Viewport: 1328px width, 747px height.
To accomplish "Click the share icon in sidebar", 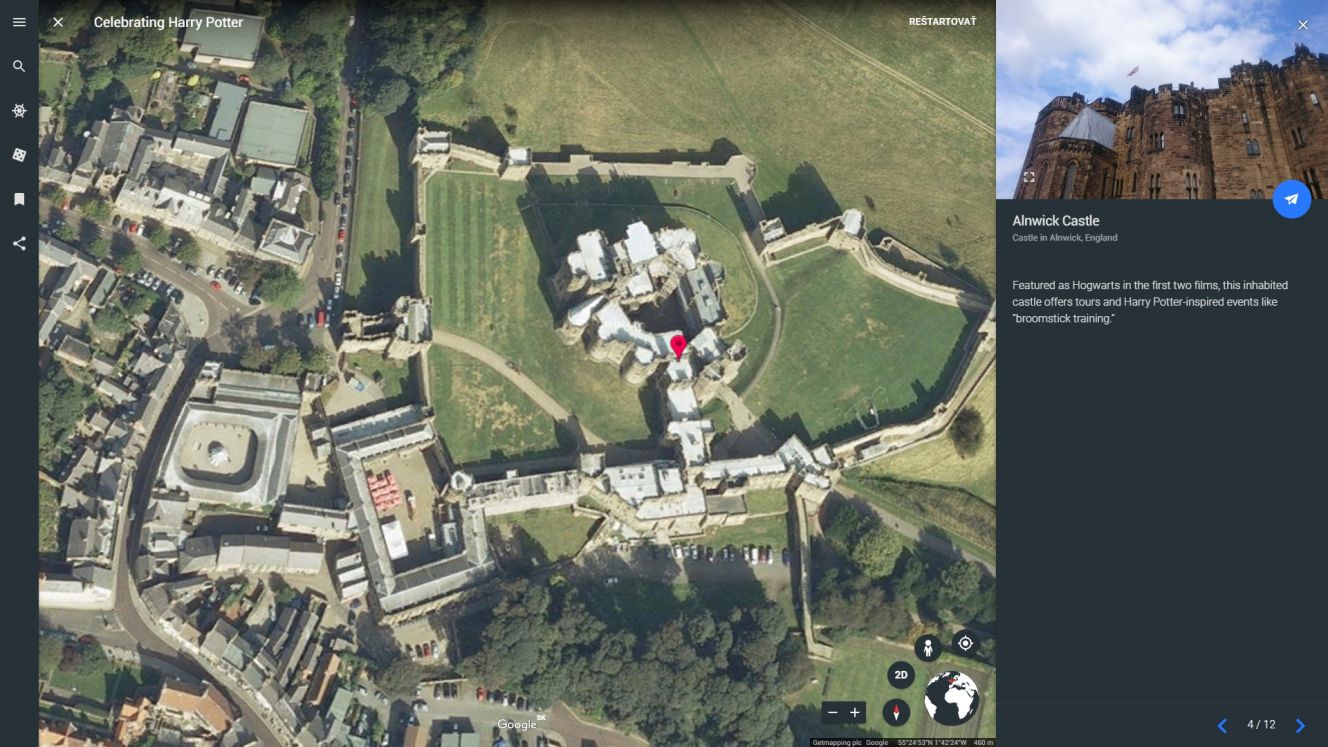I will coord(19,243).
